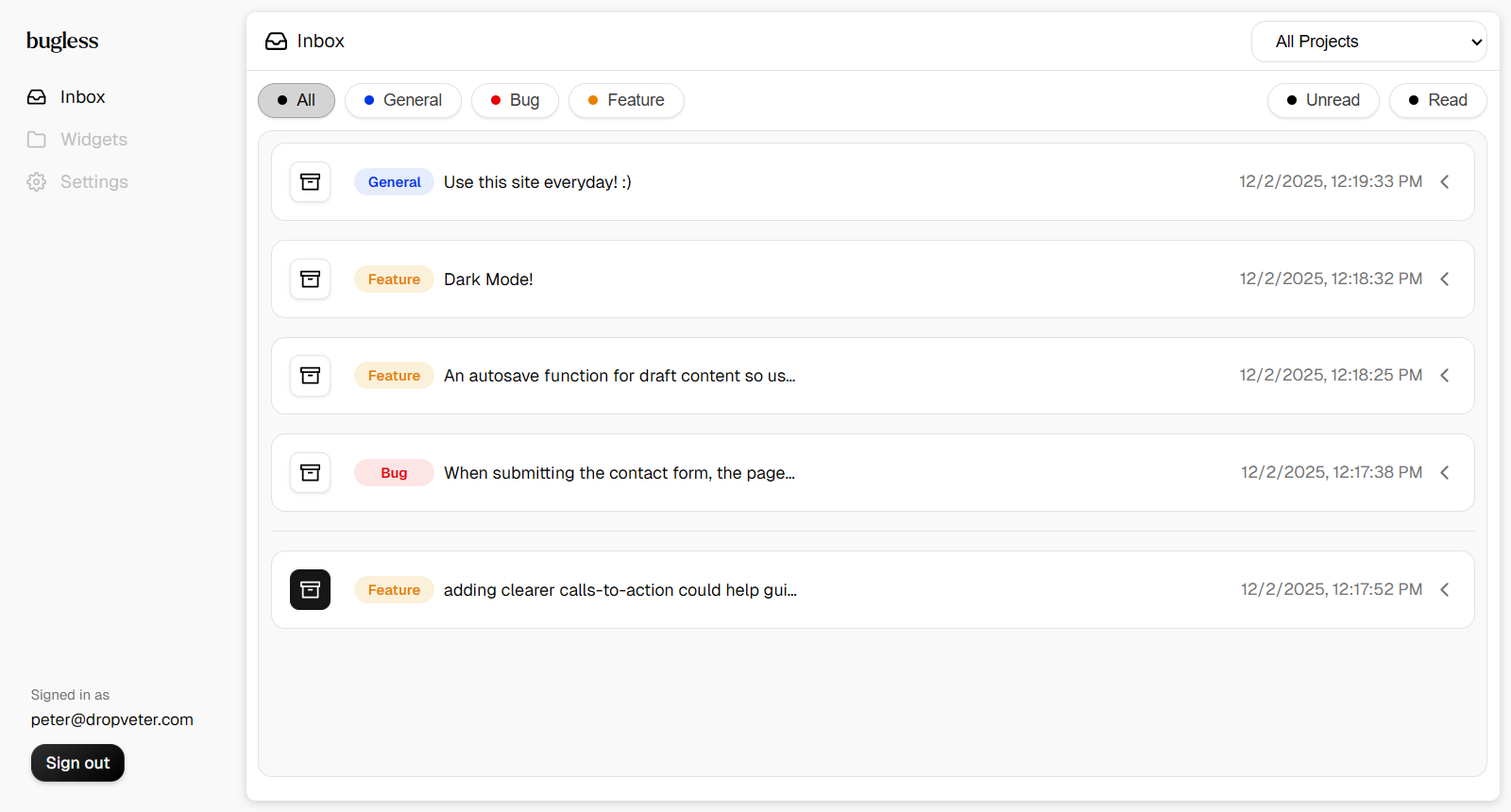Click the Widgets folder icon in sidebar
The image size is (1511, 812).
(x=37, y=140)
